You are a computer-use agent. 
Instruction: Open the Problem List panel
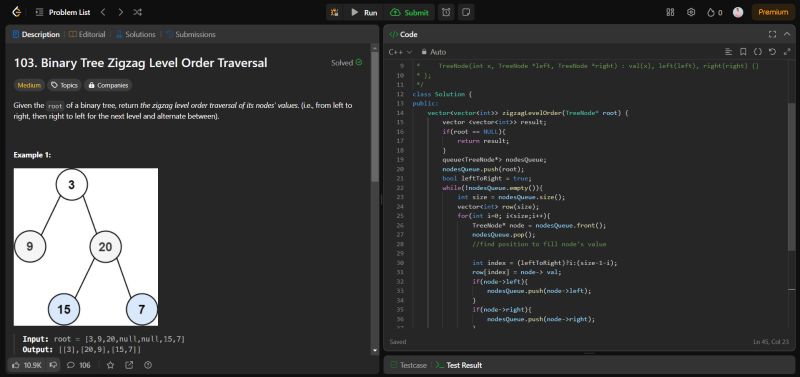point(64,12)
